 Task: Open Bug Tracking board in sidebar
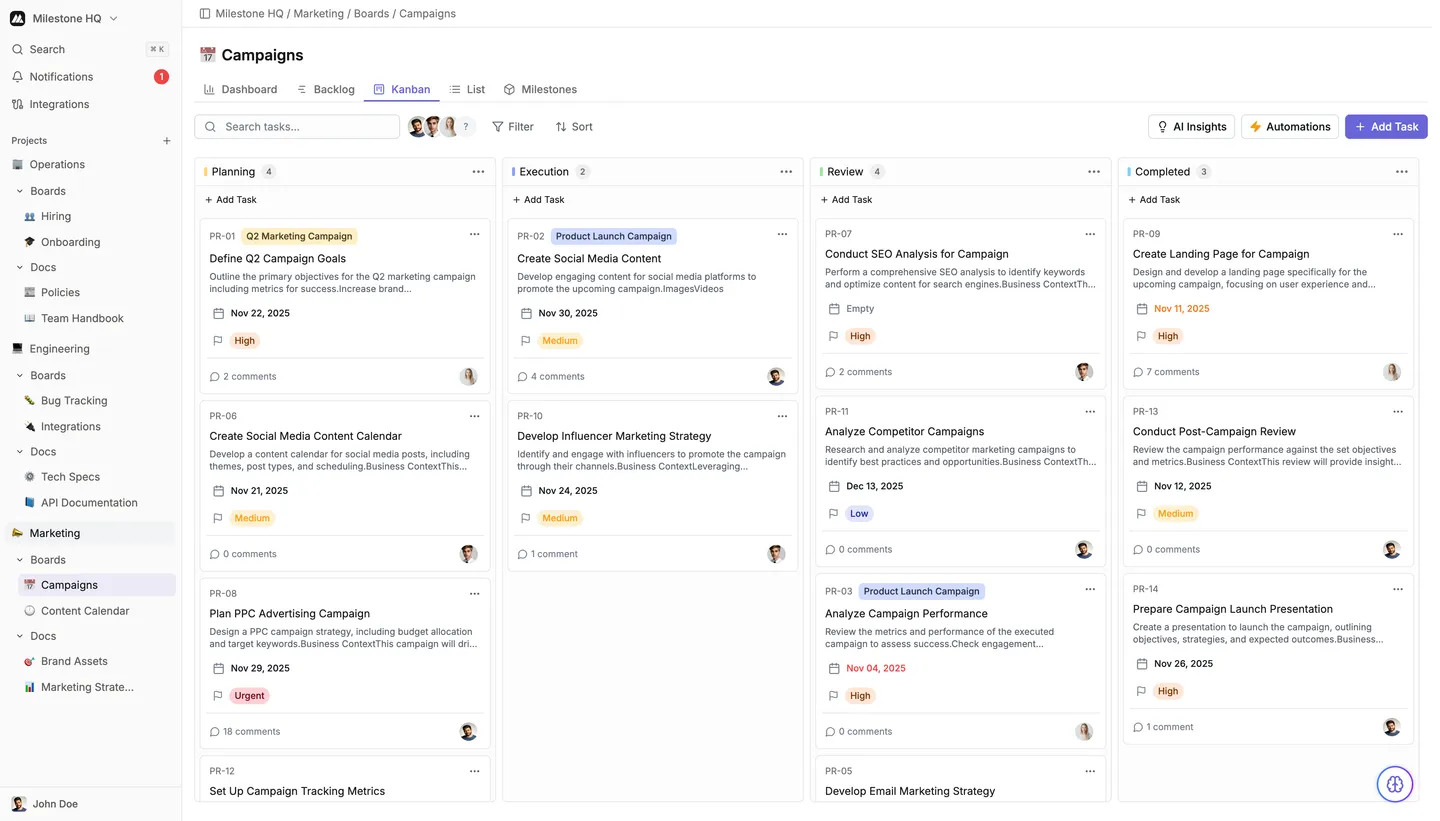point(74,401)
